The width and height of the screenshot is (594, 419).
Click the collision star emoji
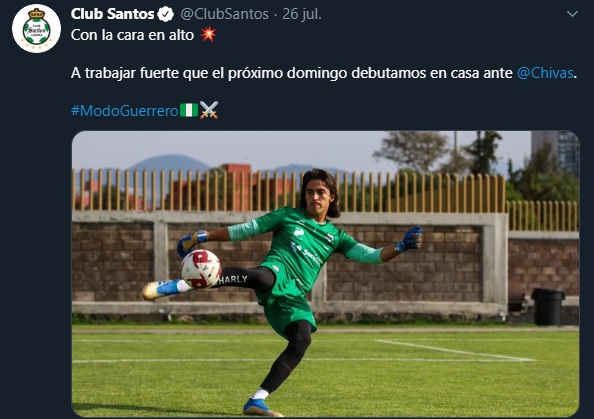(x=208, y=34)
